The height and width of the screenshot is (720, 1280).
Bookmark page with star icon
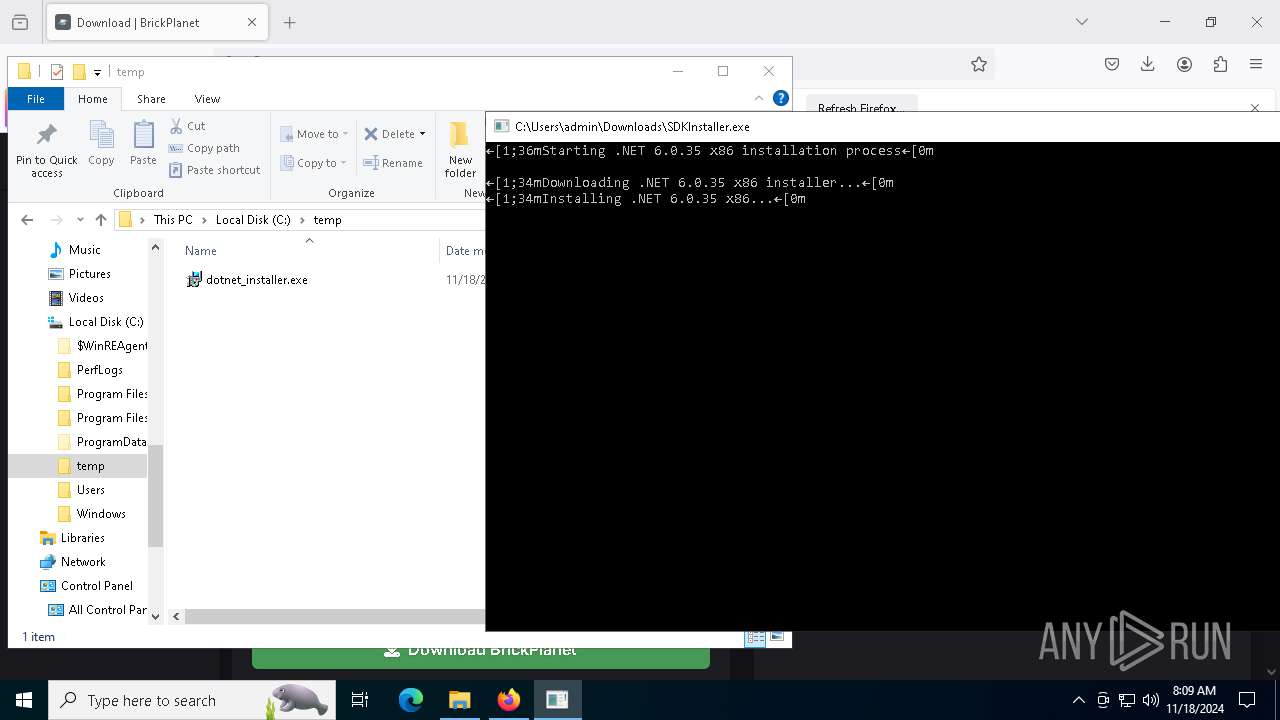979,64
